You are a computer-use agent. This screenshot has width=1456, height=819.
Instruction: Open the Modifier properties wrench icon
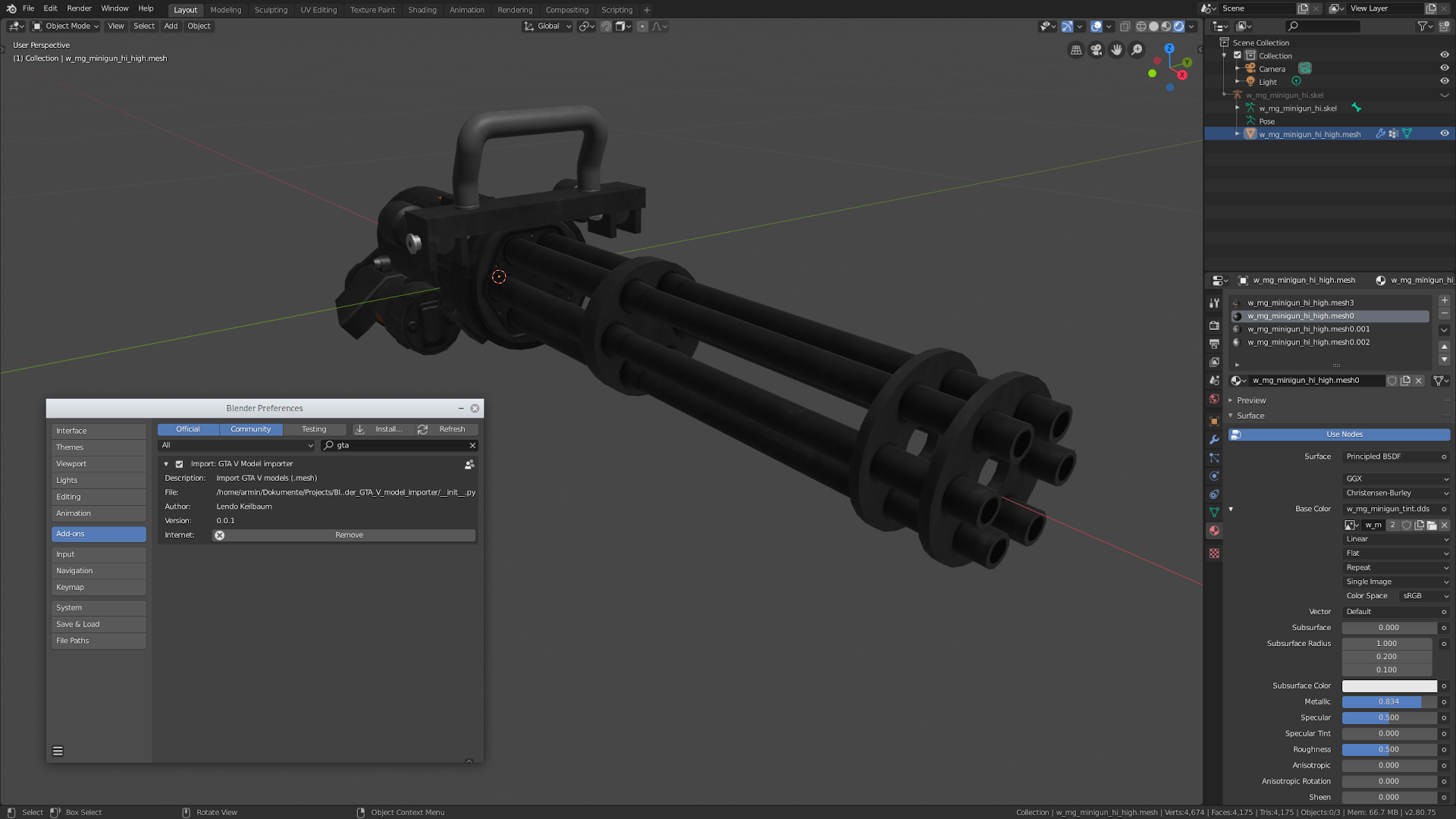point(1214,440)
